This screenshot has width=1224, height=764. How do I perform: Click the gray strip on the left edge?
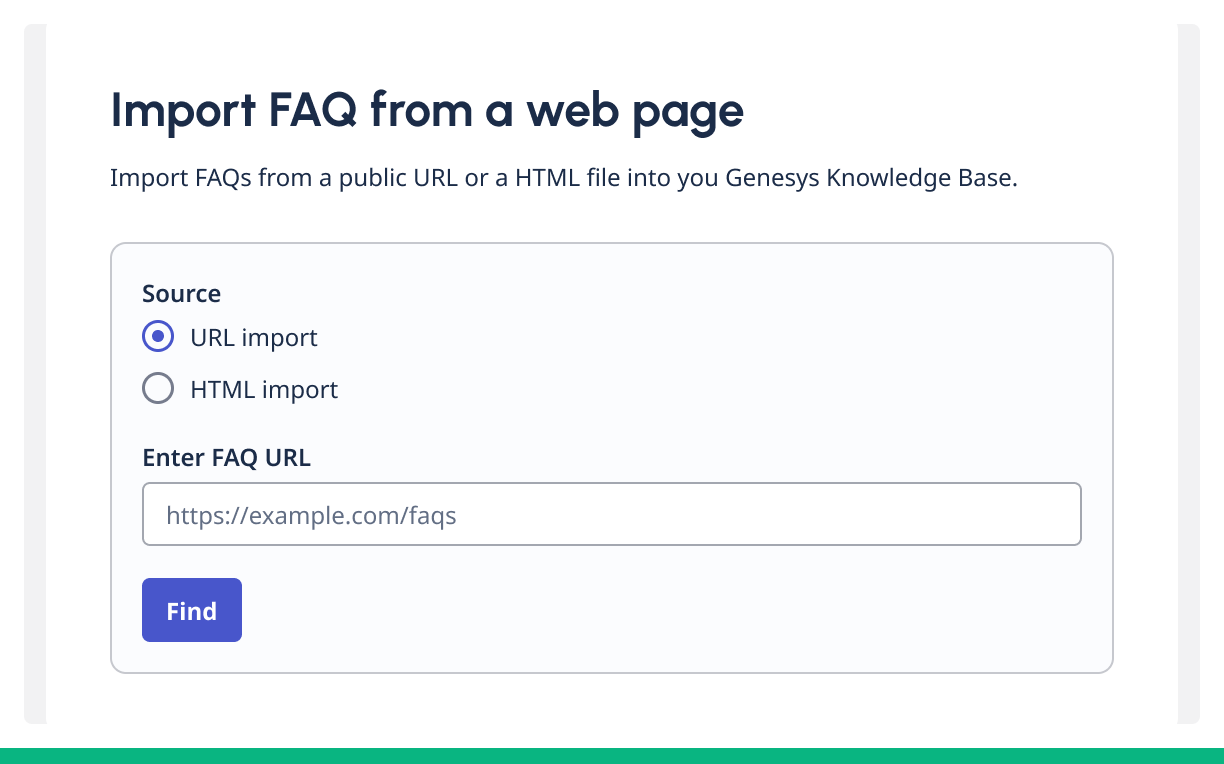point(35,372)
